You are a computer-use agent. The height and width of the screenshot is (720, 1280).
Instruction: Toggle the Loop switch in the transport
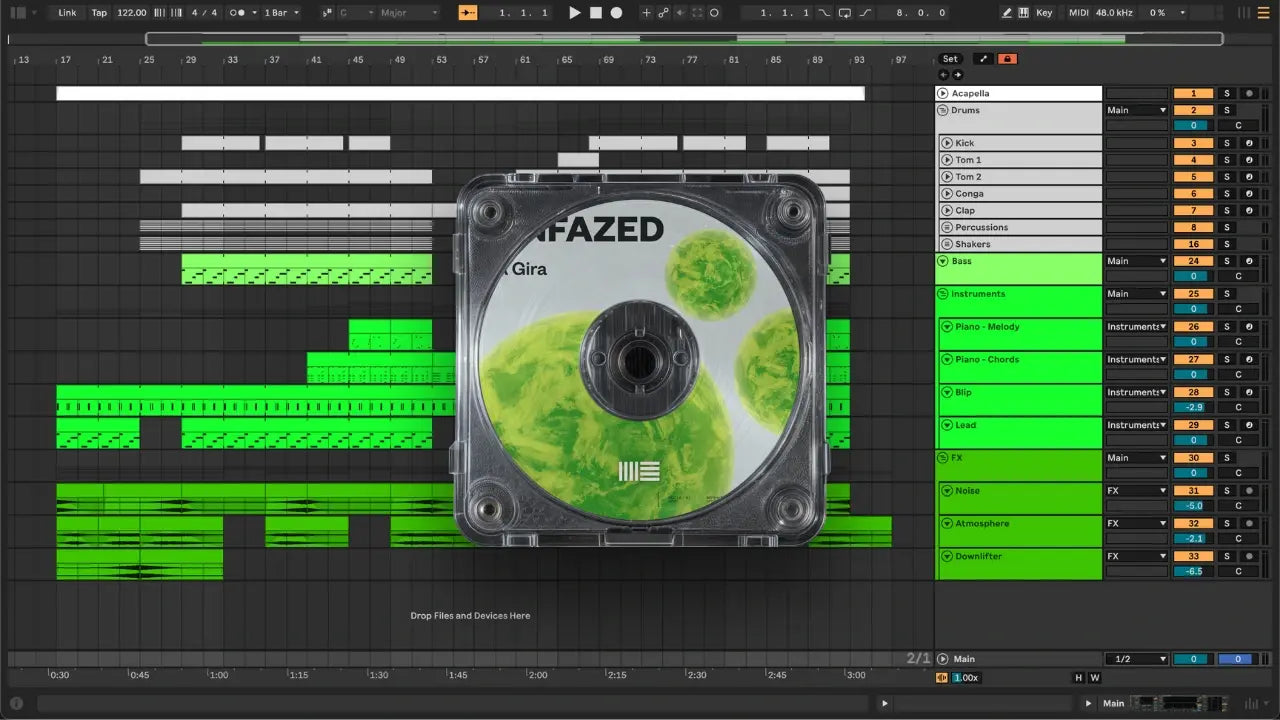[845, 13]
